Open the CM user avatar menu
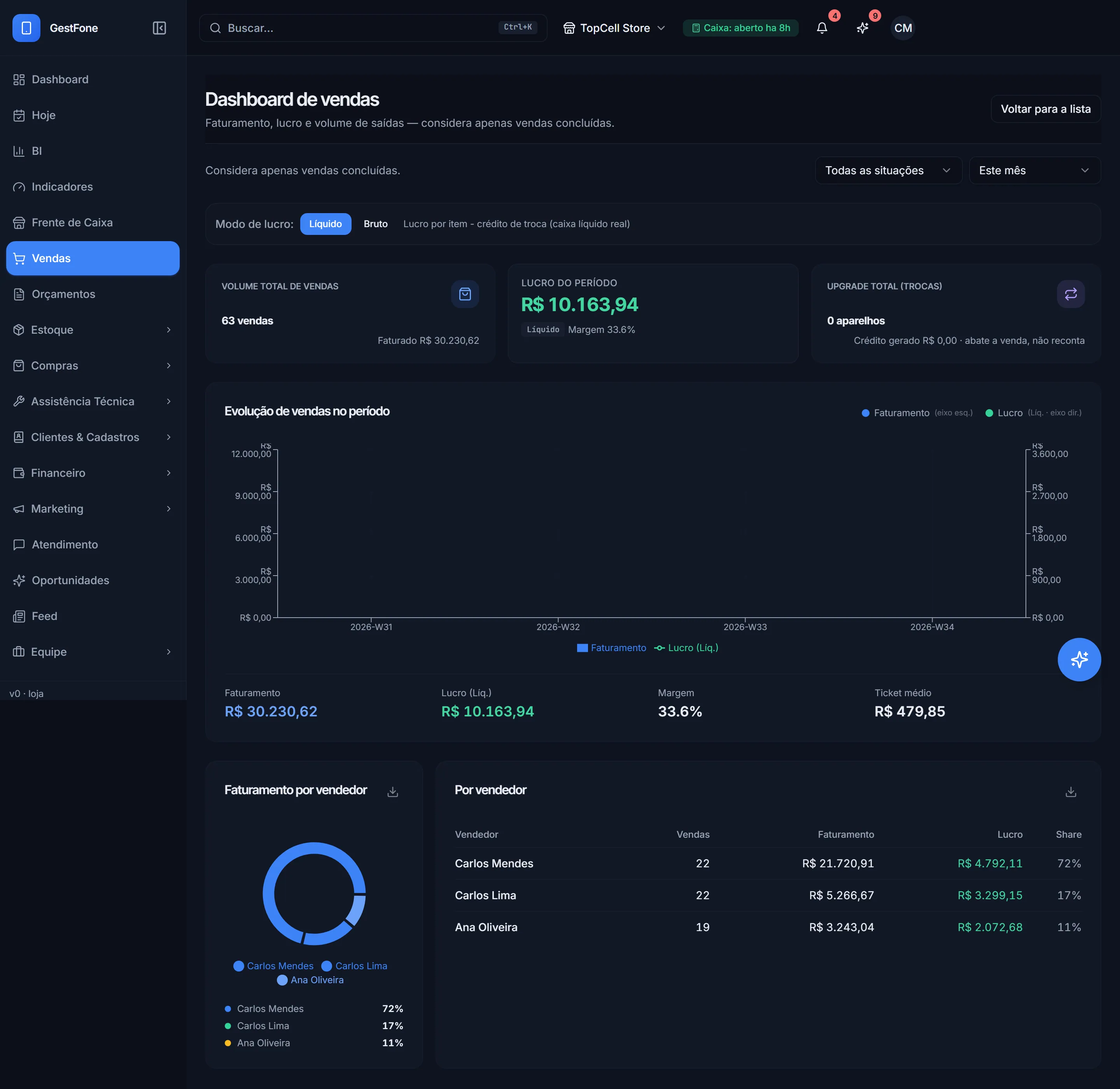The width and height of the screenshot is (1120, 1089). coord(903,28)
